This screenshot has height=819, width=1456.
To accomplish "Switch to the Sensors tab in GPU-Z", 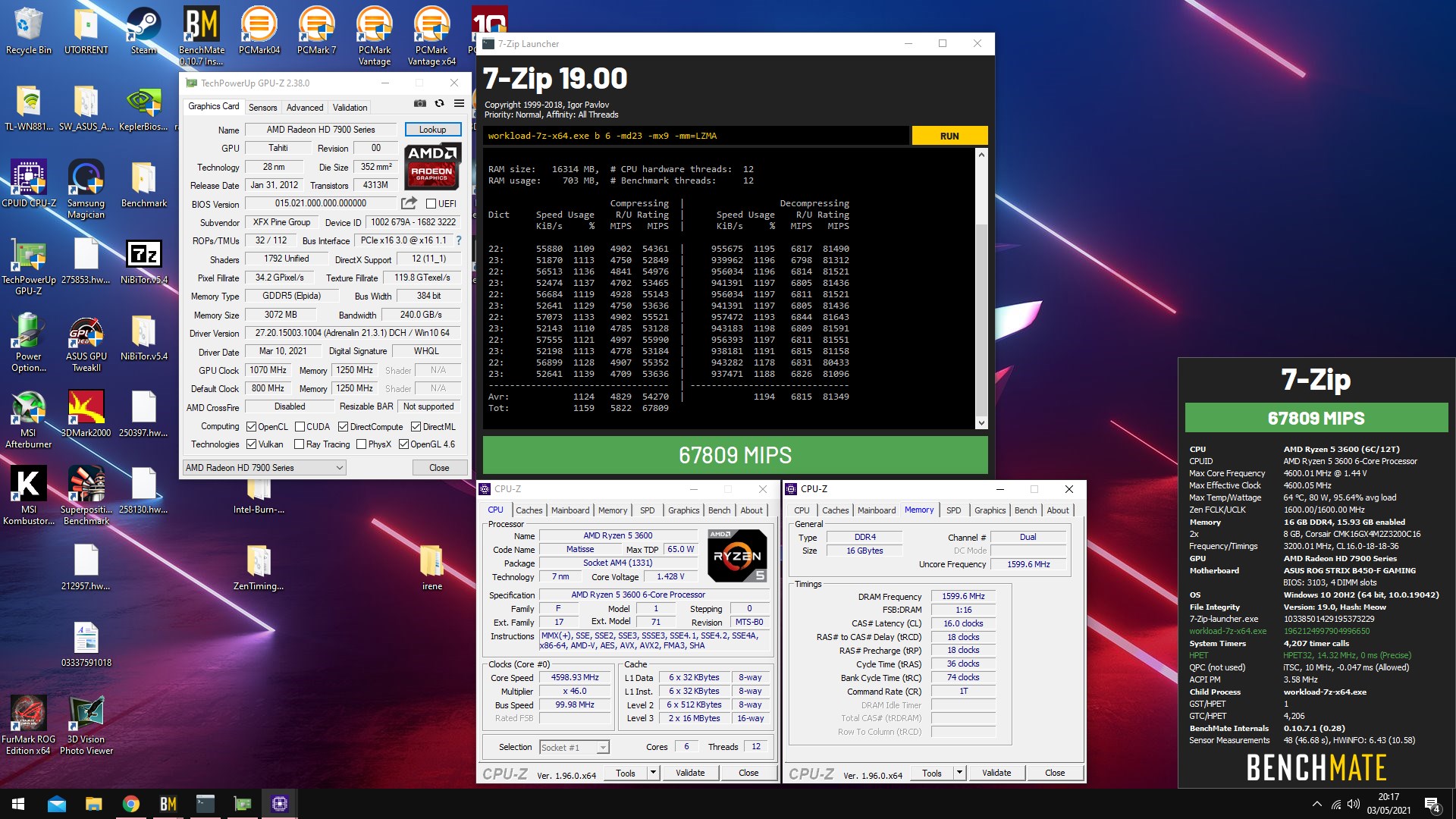I will (x=262, y=108).
